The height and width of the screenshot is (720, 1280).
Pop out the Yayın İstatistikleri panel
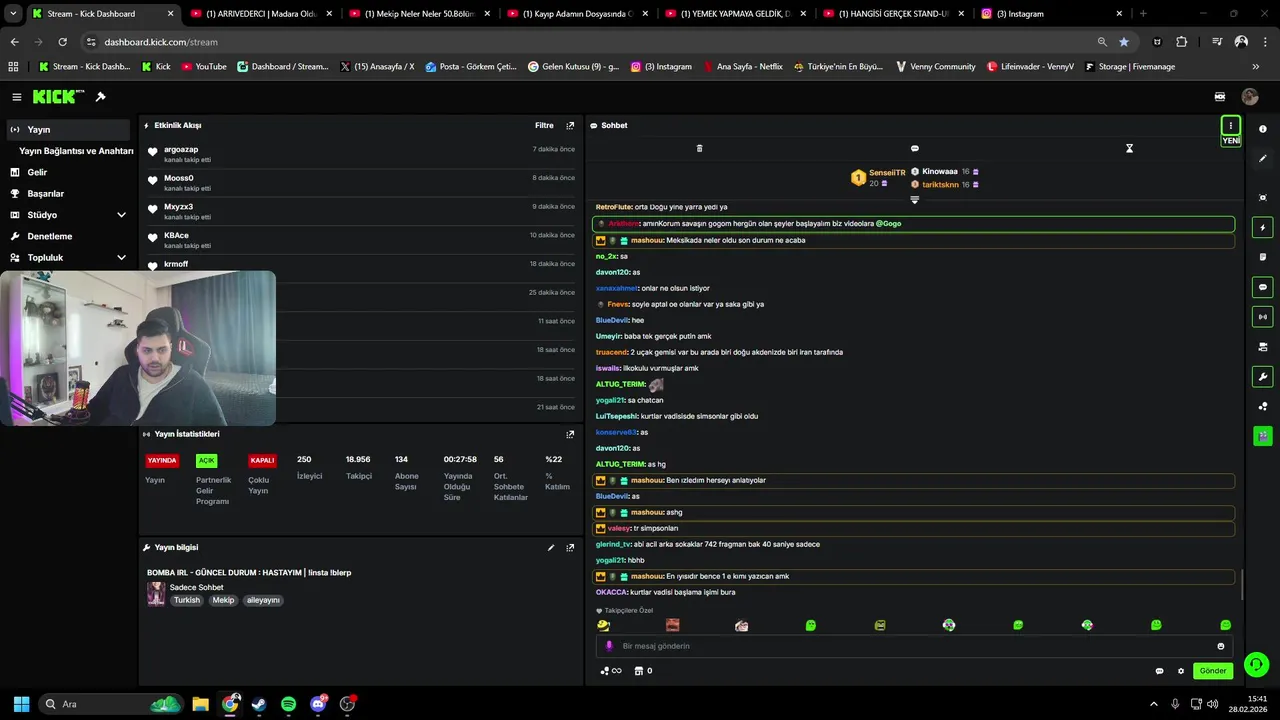pos(570,435)
